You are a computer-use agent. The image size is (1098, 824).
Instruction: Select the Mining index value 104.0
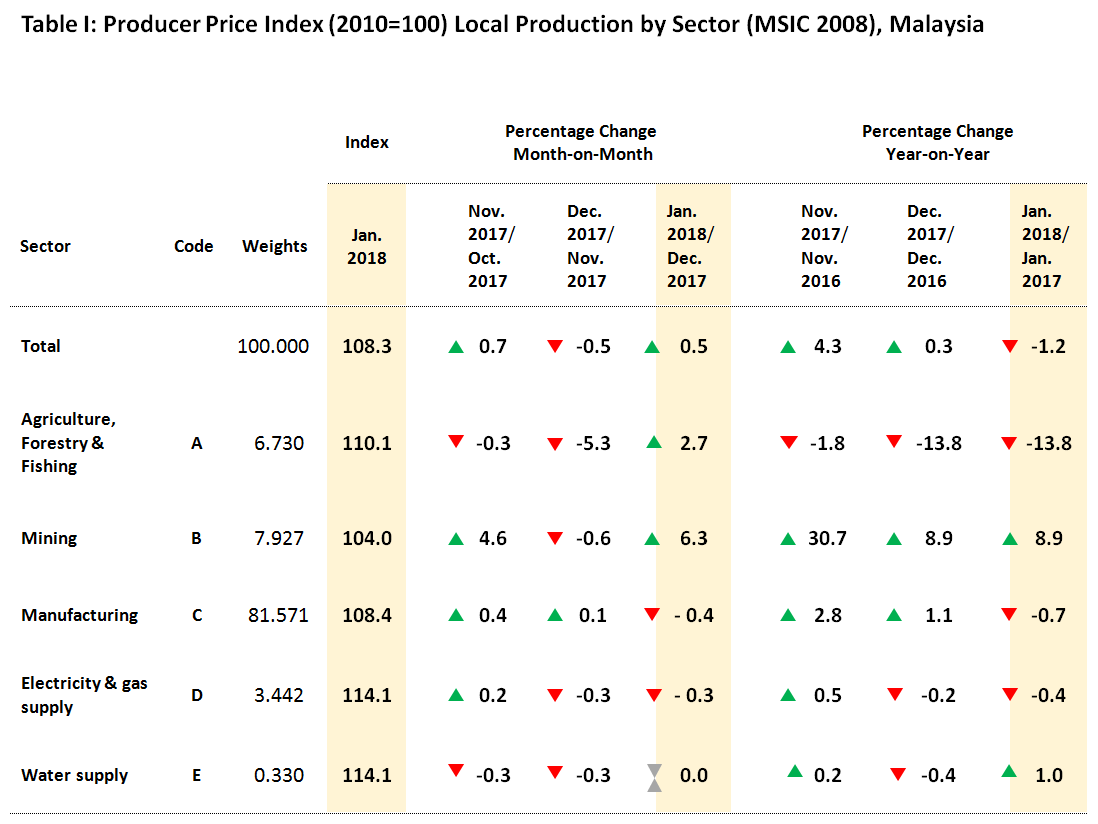pyautogui.click(x=366, y=539)
